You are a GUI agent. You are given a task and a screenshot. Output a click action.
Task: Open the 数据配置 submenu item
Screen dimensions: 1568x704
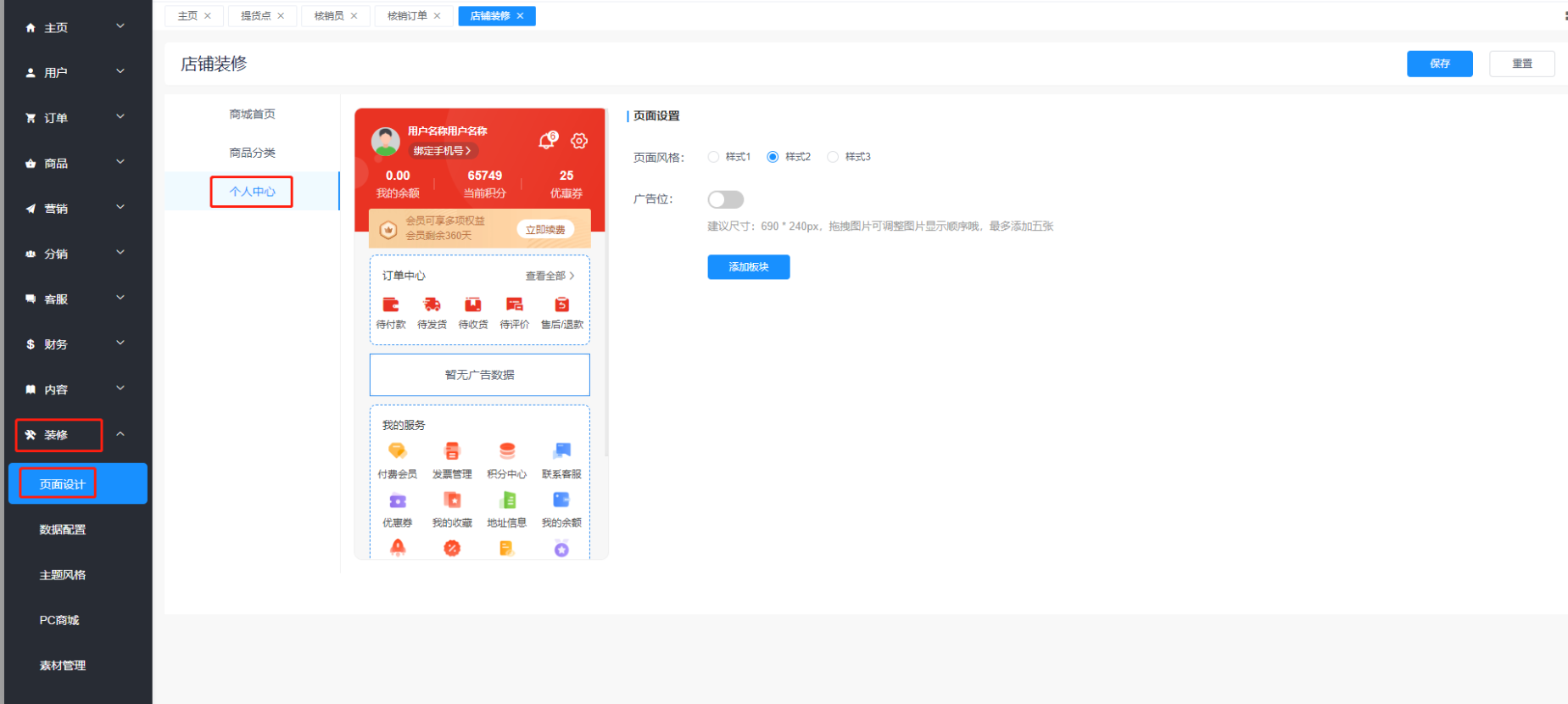point(63,529)
